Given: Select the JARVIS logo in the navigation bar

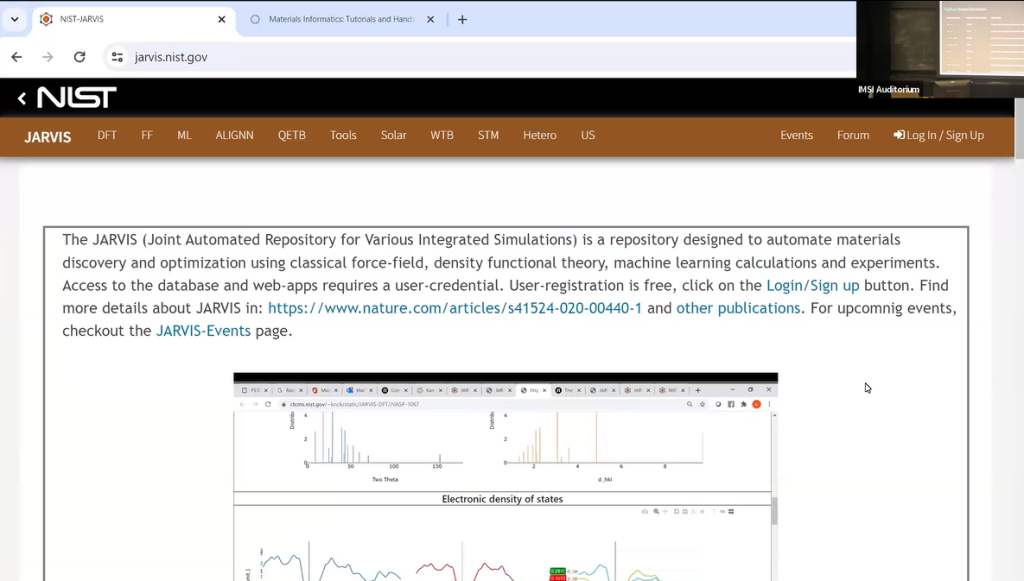Looking at the screenshot, I should (x=46, y=135).
